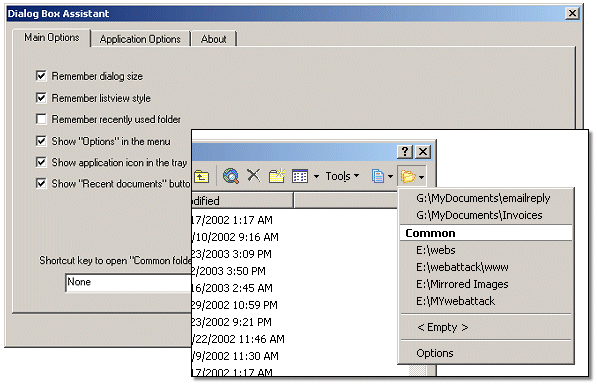Select the row dated 22/2002 11:46 AM

coord(238,339)
